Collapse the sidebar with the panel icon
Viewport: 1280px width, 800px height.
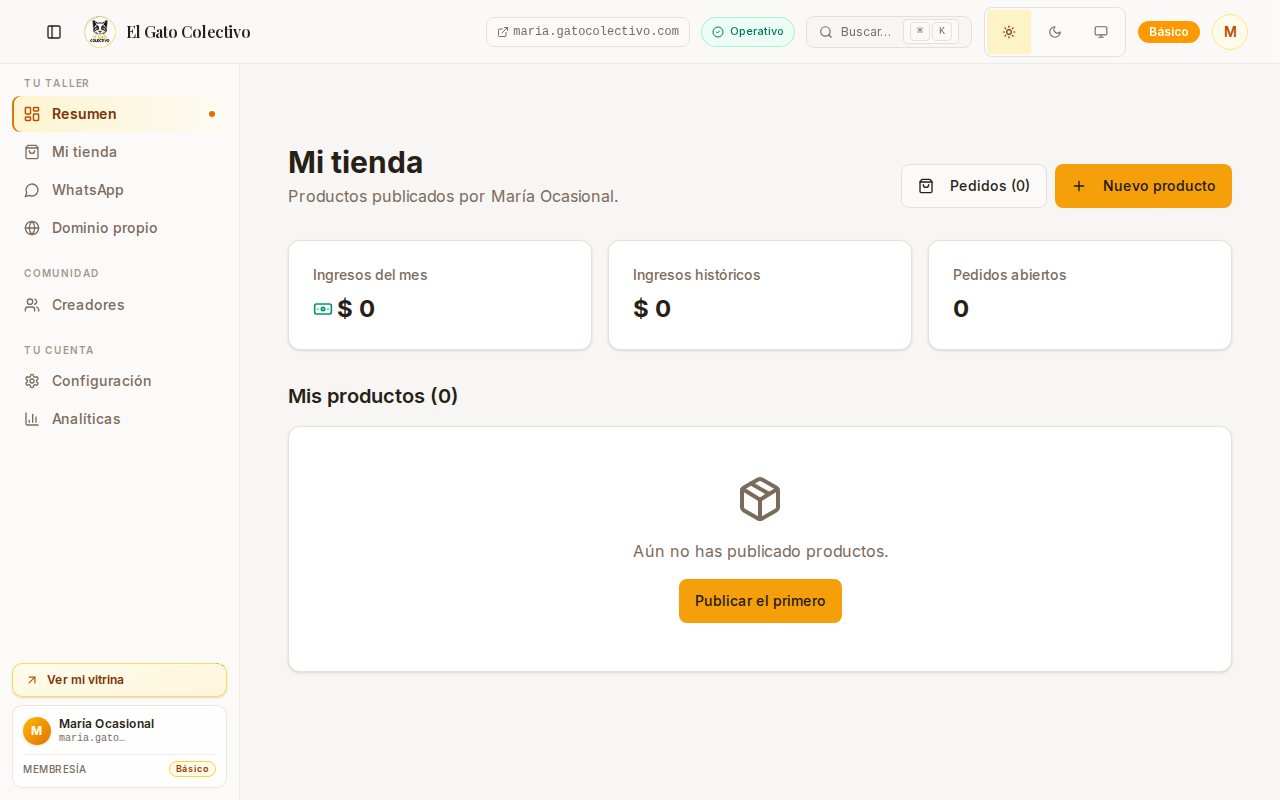pyautogui.click(x=54, y=32)
